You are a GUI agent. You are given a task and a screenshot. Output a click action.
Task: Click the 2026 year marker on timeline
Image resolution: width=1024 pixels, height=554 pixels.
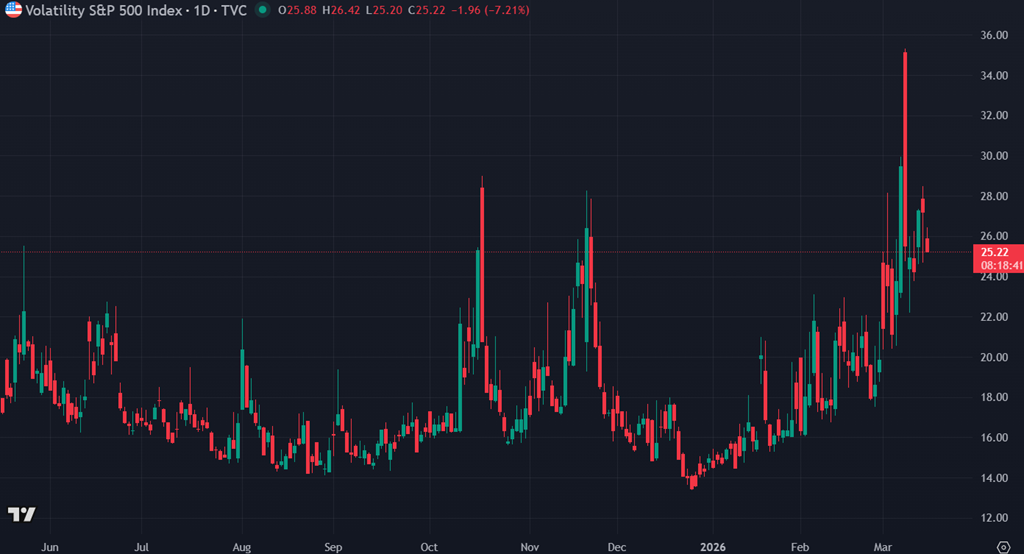tap(711, 547)
